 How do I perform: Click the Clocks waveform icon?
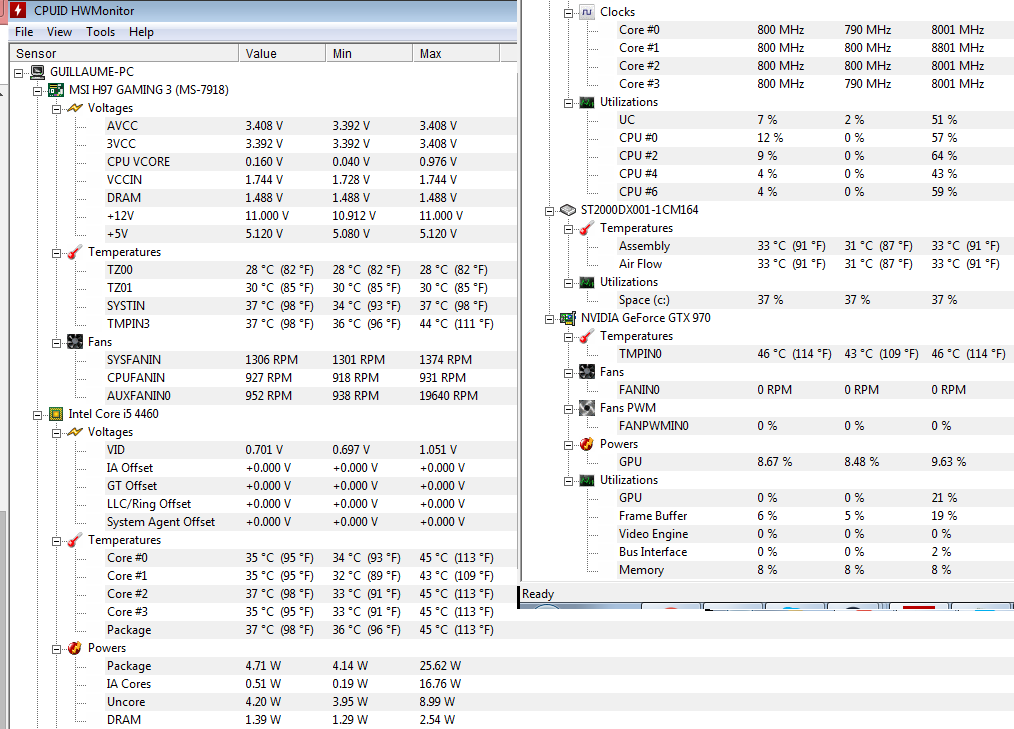coord(587,12)
